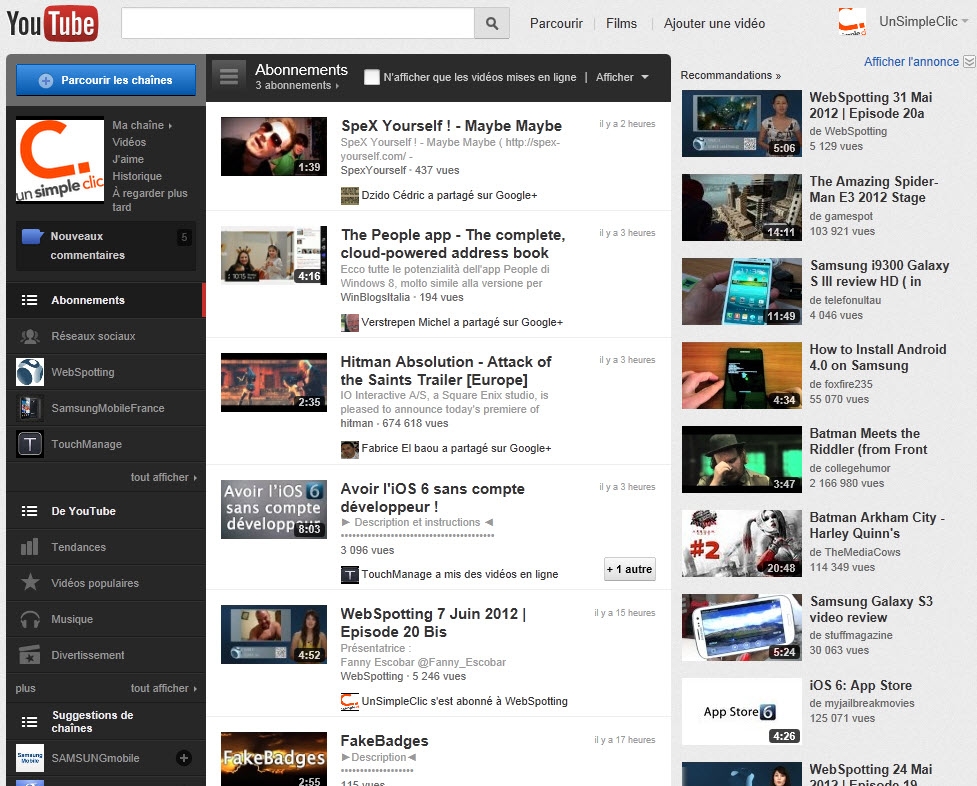Open the Afficher dropdown
This screenshot has width=977, height=786.
(622, 77)
